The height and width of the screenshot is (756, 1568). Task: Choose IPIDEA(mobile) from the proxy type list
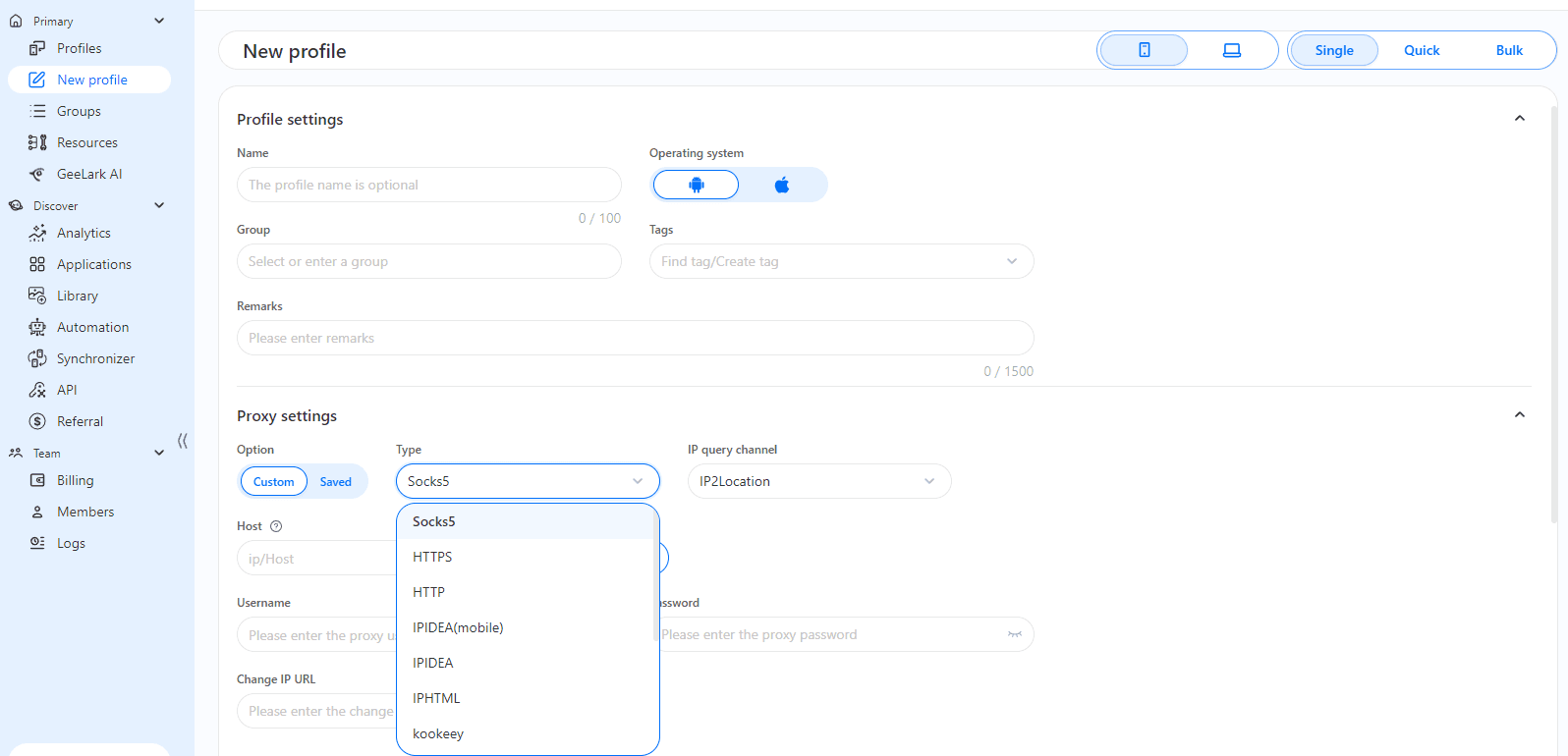[458, 627]
